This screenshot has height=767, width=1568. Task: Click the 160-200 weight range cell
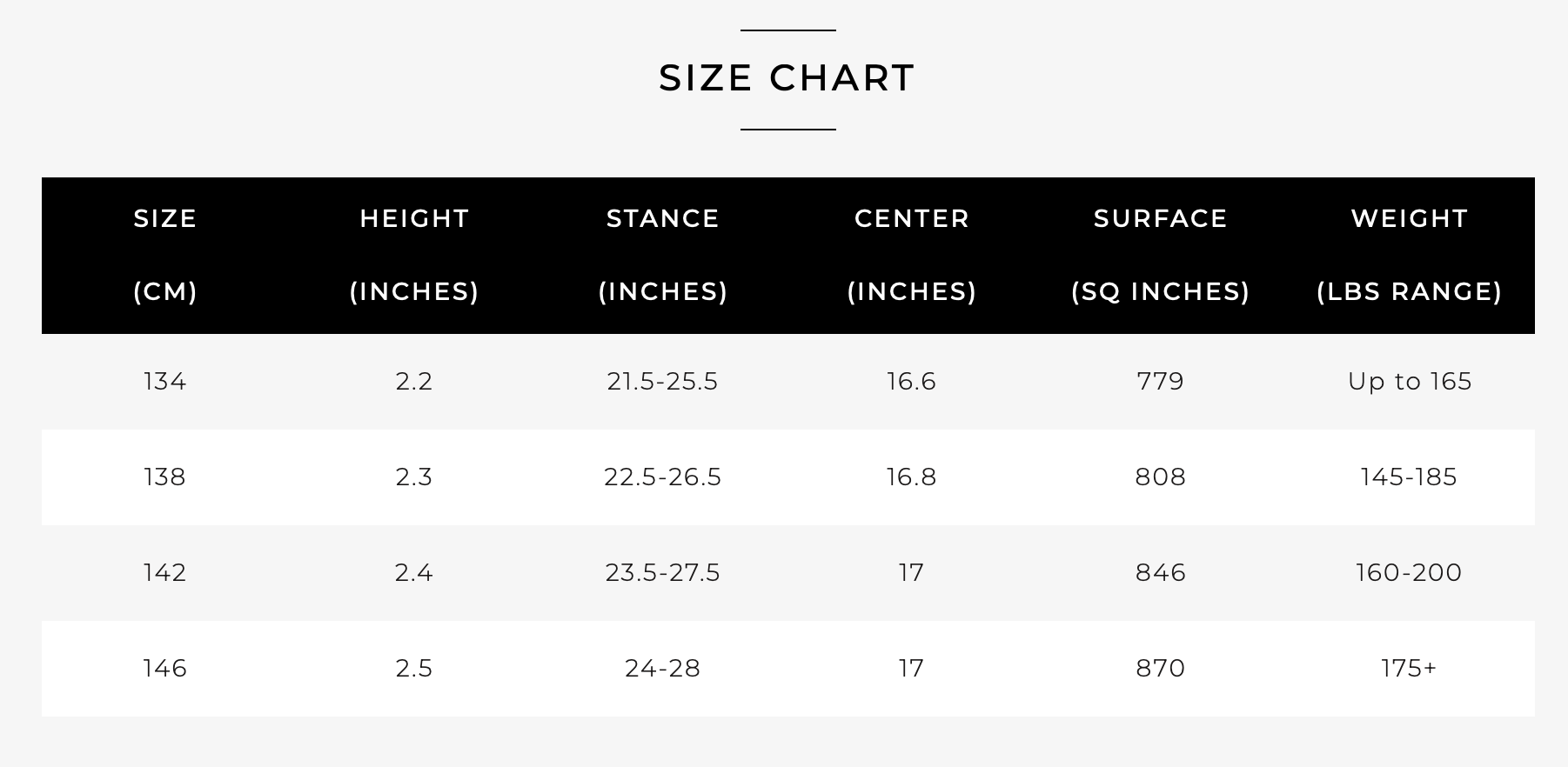click(1410, 573)
